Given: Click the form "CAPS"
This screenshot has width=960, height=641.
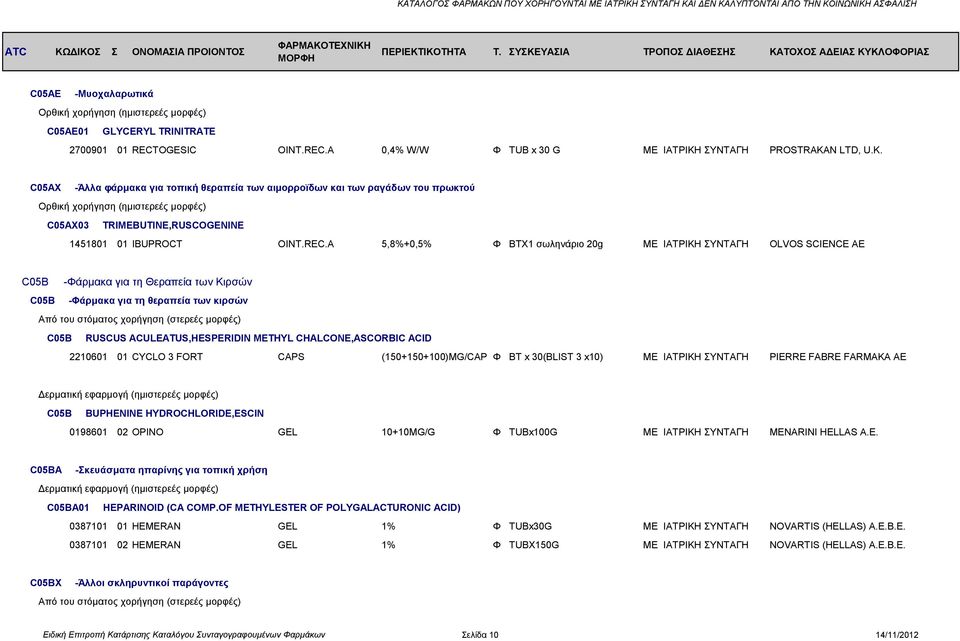Looking at the screenshot, I should point(291,357).
